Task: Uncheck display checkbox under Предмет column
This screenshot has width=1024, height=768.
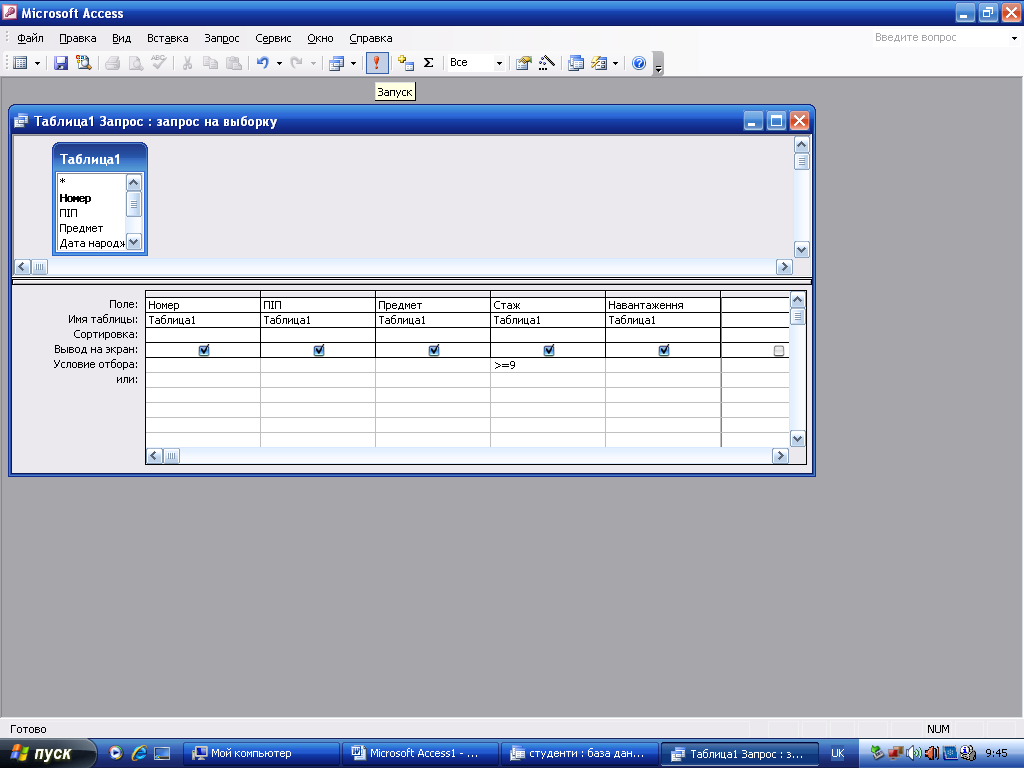Action: pos(434,350)
